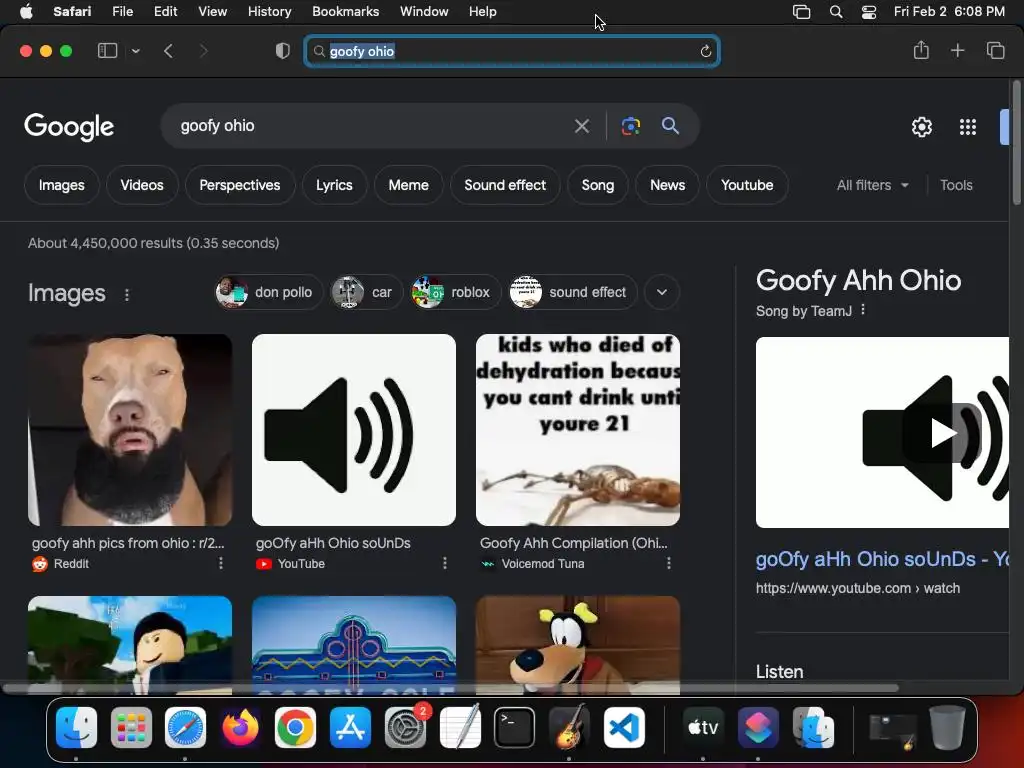
Task: Select the Song filter chip
Action: coord(598,185)
